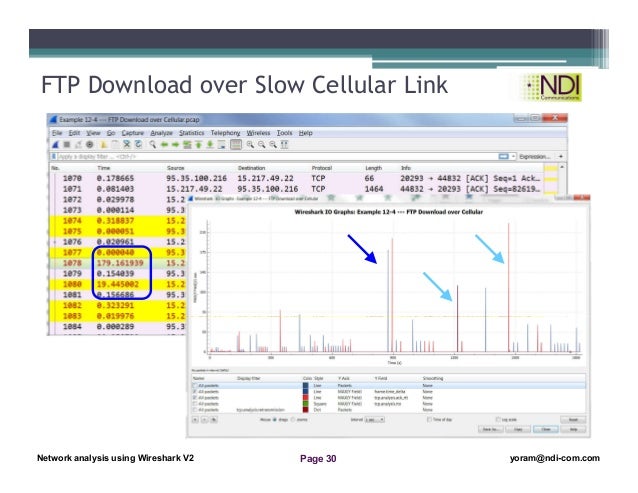Click Save As... in IO Graphs

click(491, 430)
